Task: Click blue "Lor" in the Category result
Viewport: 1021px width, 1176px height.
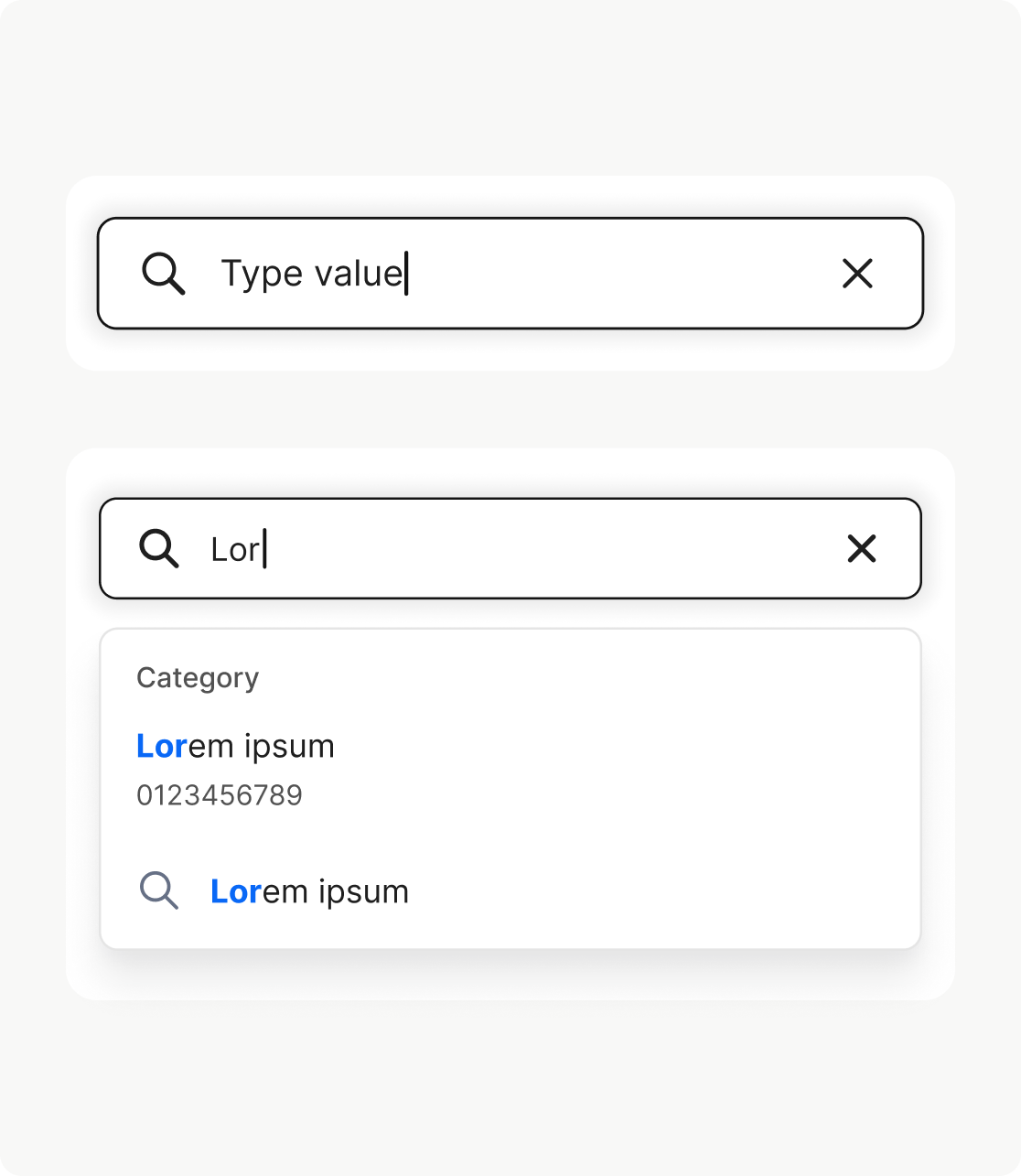Action: (x=162, y=747)
